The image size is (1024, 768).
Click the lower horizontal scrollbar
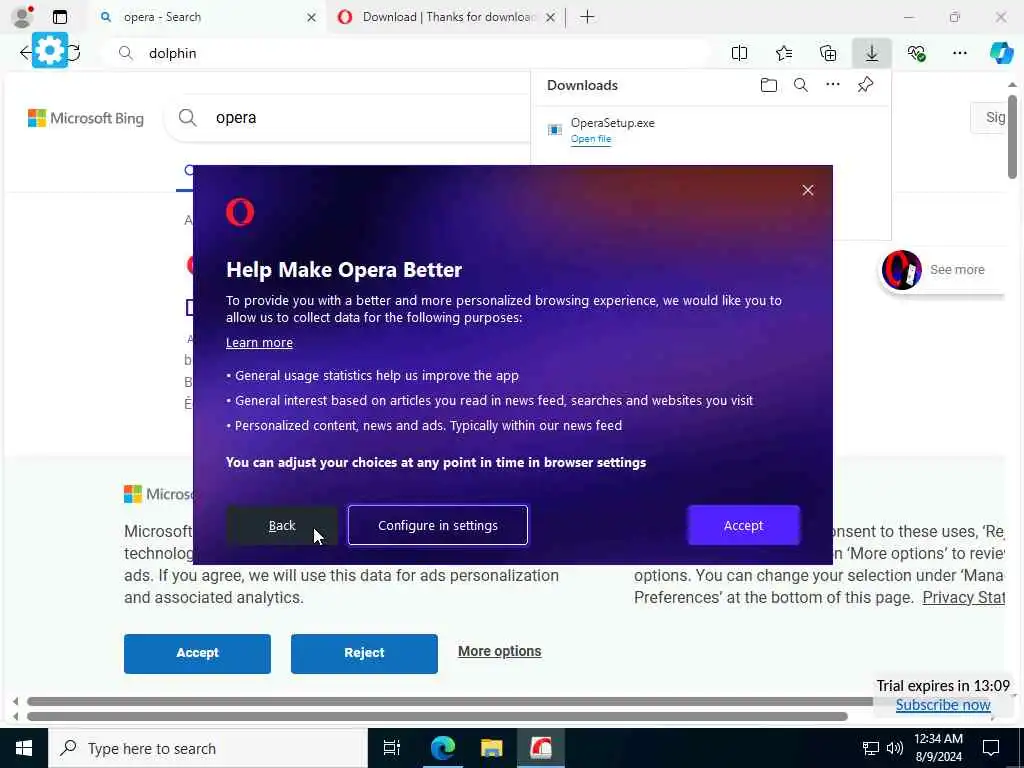pos(437,716)
